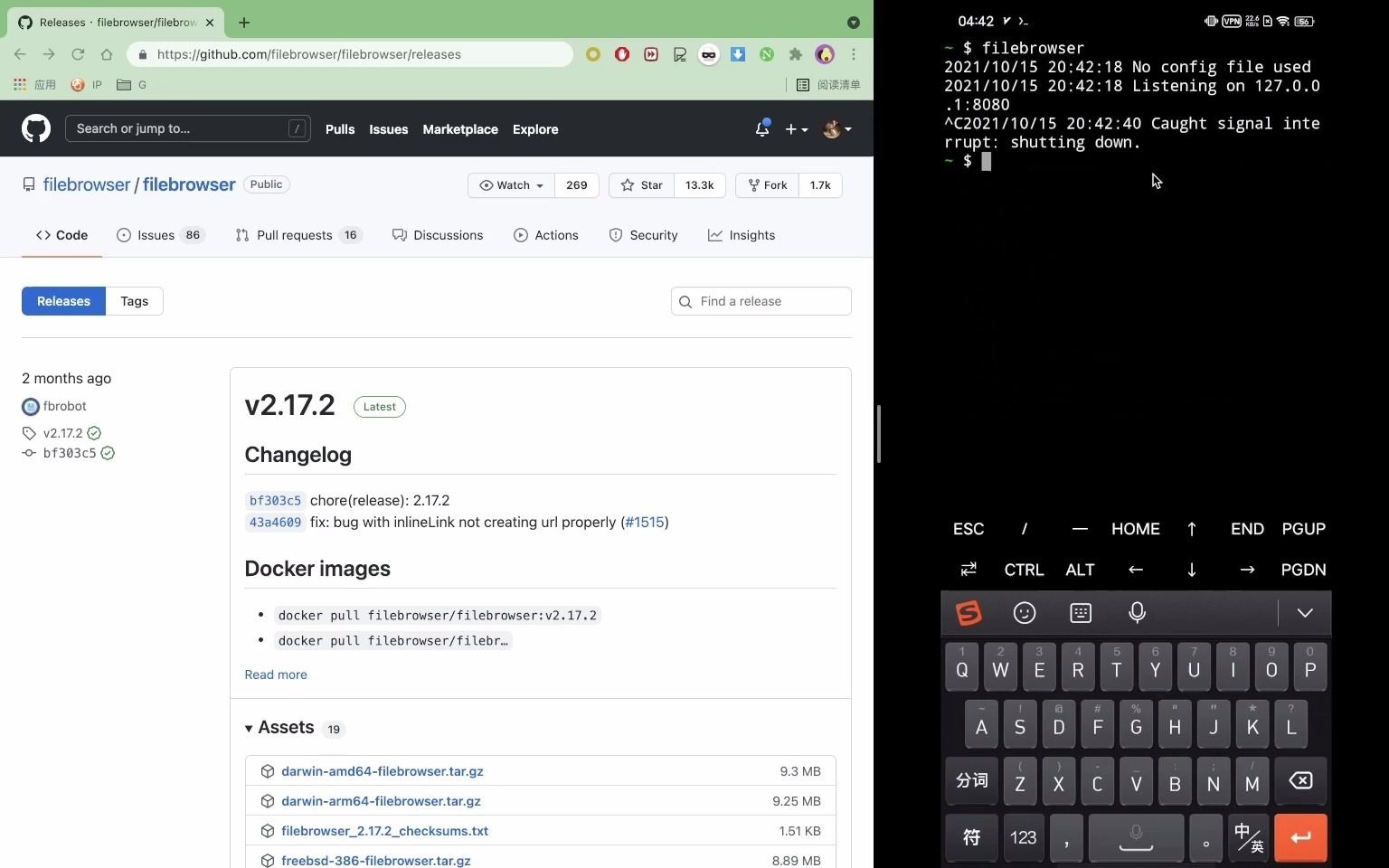
Task: Hide the keyboard with the chevron down
Action: coord(1305,613)
